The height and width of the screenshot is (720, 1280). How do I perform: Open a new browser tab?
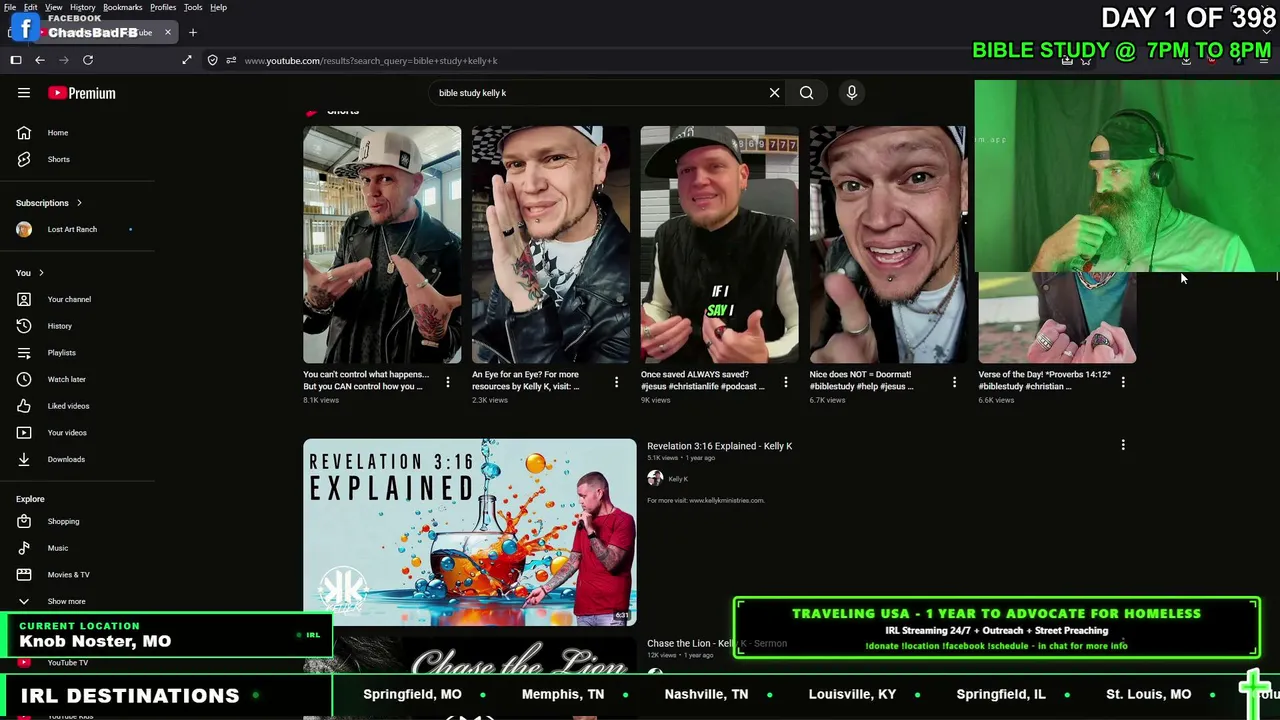(x=193, y=33)
